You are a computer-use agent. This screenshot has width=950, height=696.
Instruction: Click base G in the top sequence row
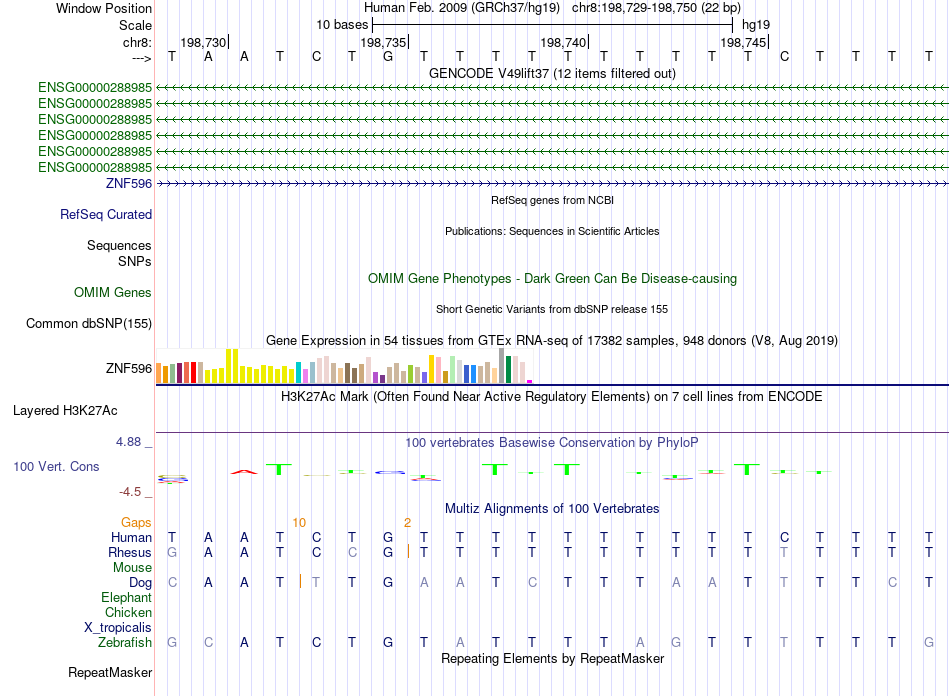[388, 57]
